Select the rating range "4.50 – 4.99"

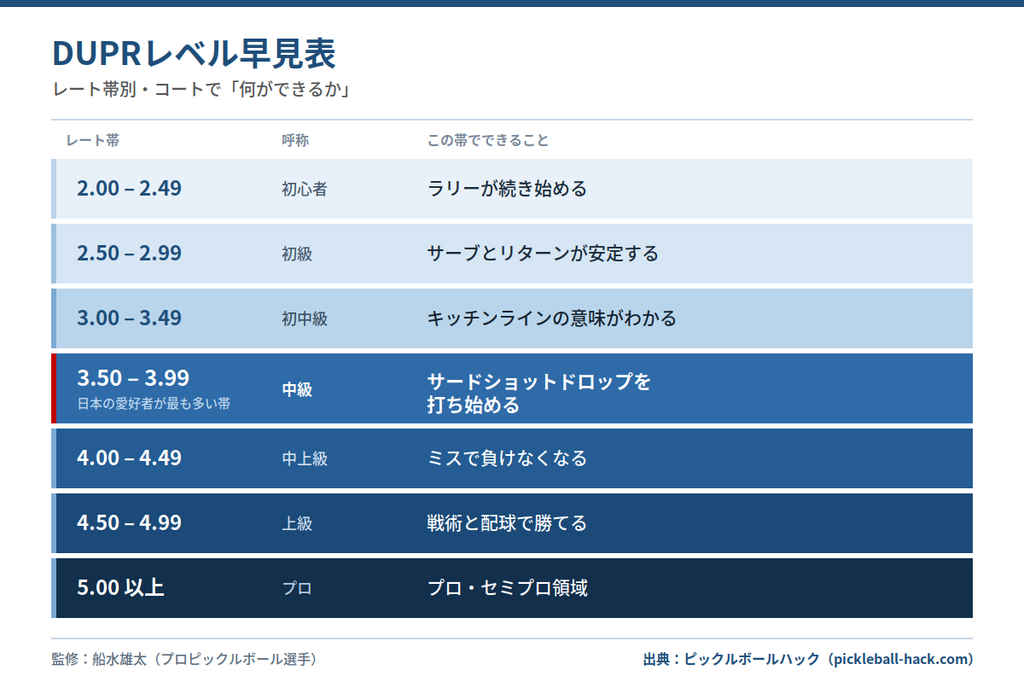click(x=129, y=522)
